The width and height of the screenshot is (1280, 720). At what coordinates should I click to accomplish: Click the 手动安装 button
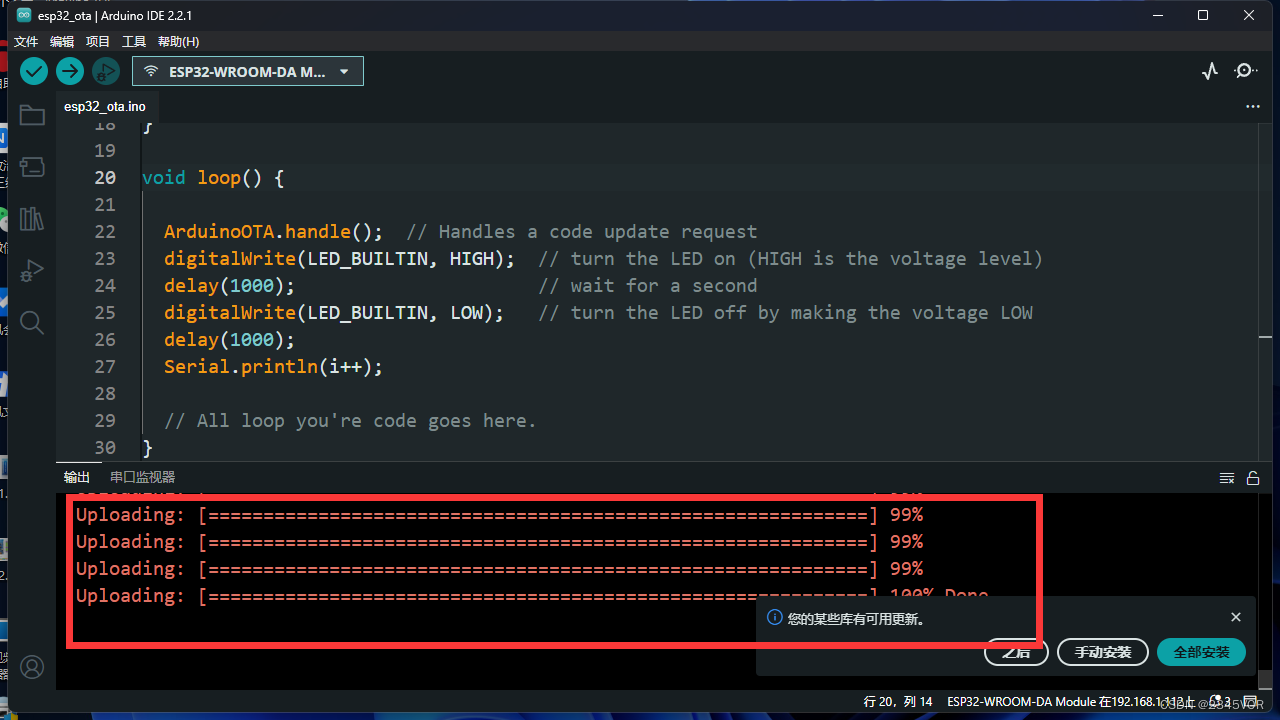point(1103,652)
